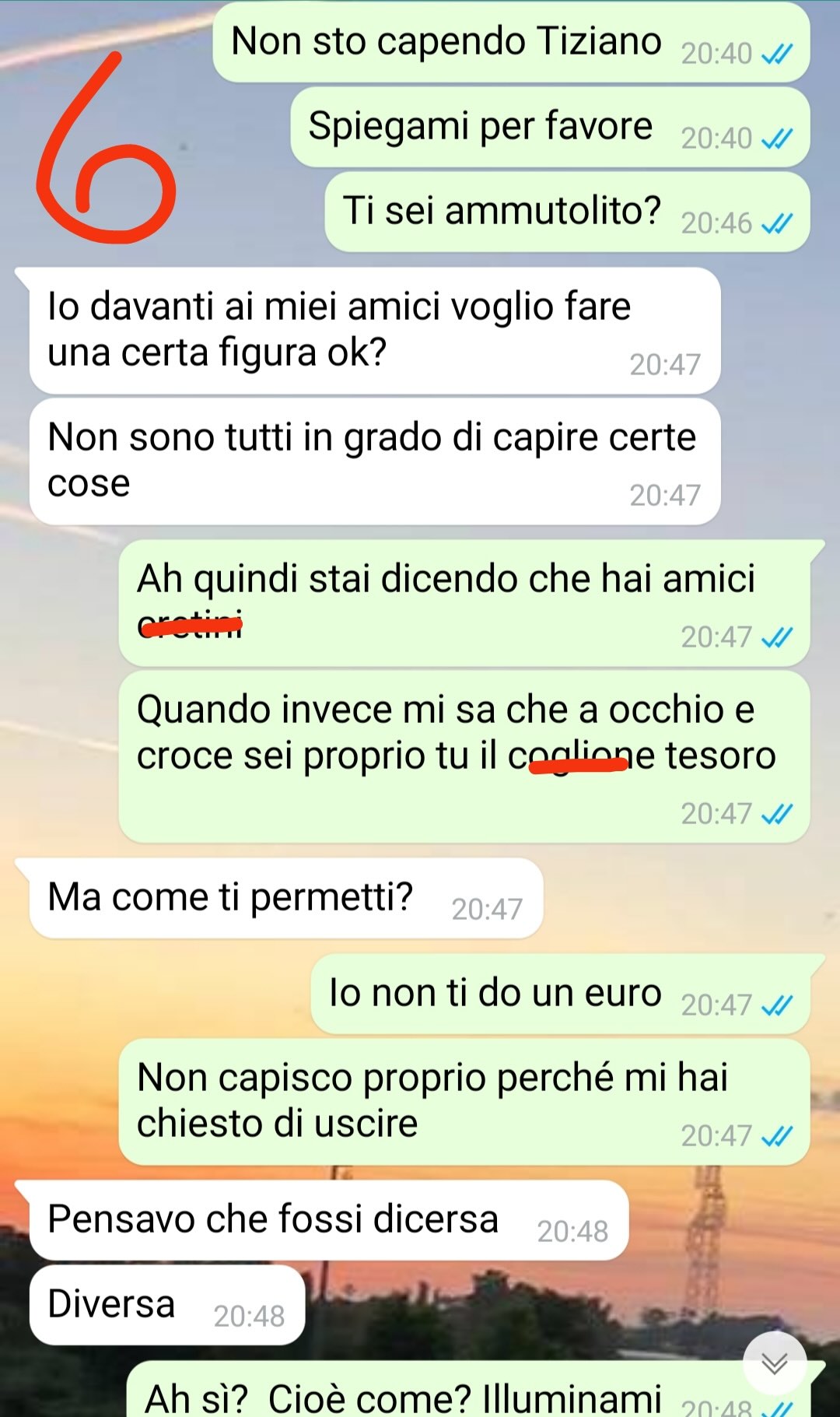Screen dimensions: 840x1417
Task: Select the 'Ma come ti permetti?' message
Action: click(x=285, y=898)
